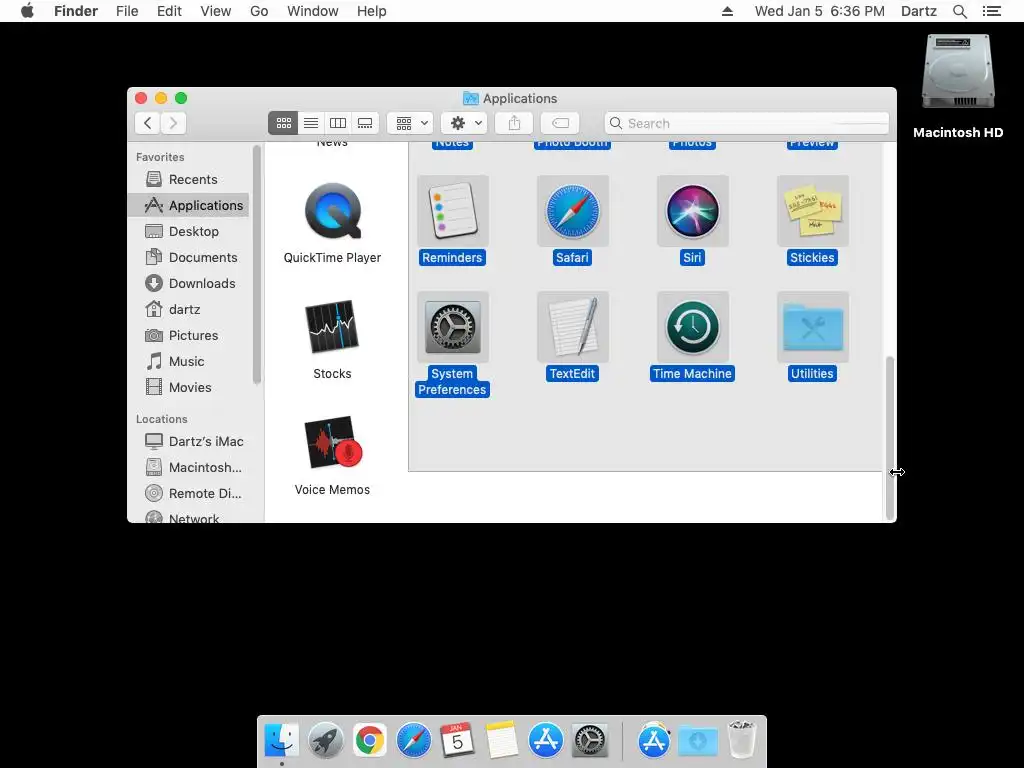Image resolution: width=1024 pixels, height=768 pixels.
Task: Click the Applications window vertical scrollbar
Action: [x=889, y=438]
